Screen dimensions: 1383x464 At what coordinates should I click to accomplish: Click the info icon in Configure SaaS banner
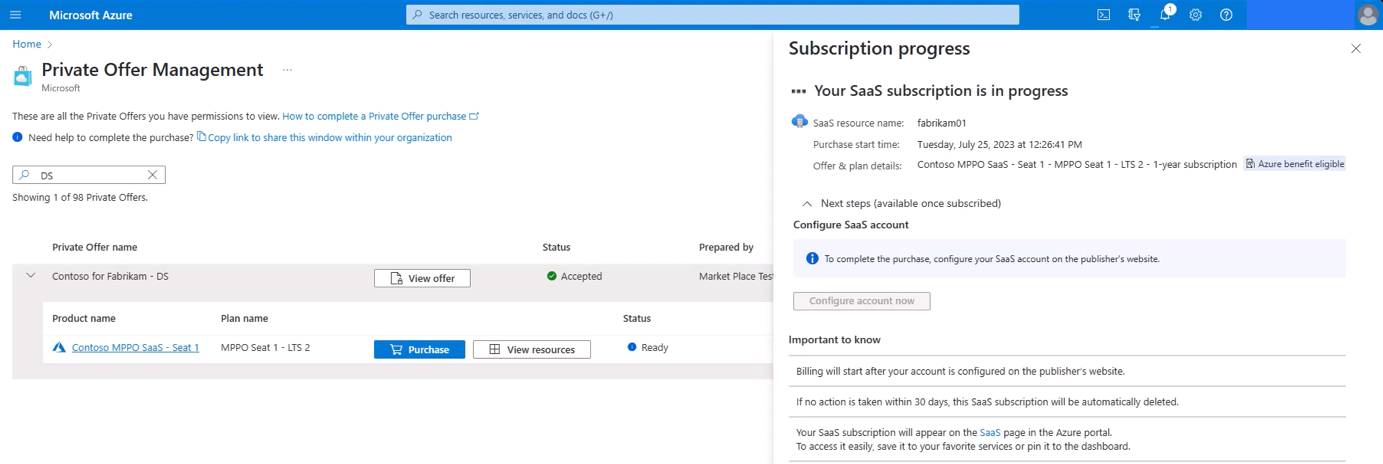pyautogui.click(x=813, y=258)
